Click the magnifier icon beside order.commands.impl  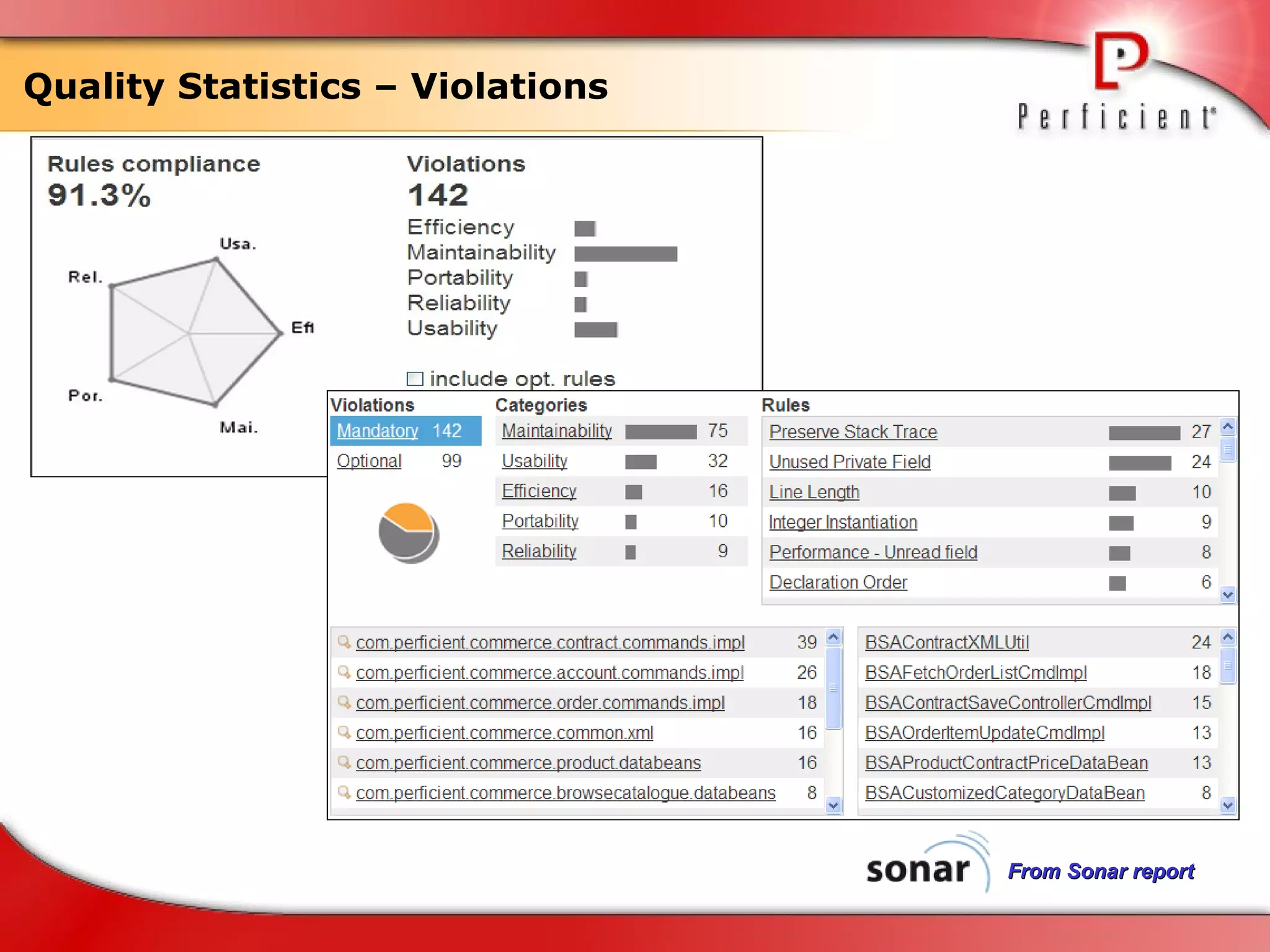[344, 702]
